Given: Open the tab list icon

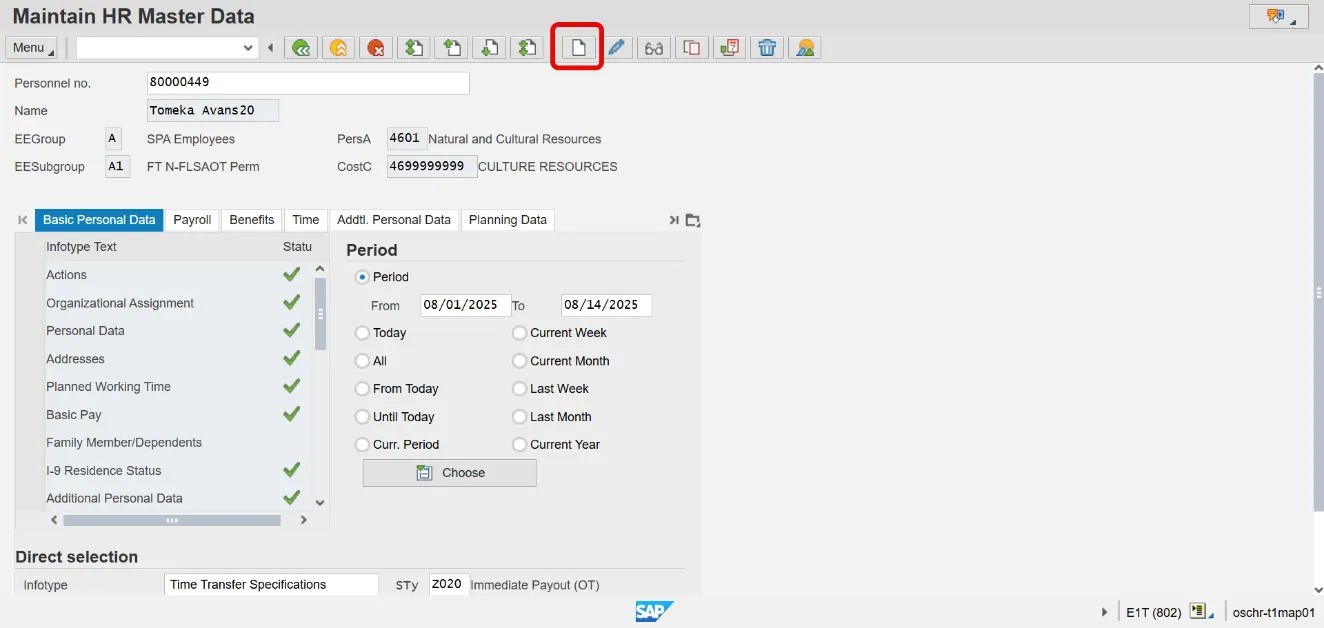Looking at the screenshot, I should click(693, 220).
